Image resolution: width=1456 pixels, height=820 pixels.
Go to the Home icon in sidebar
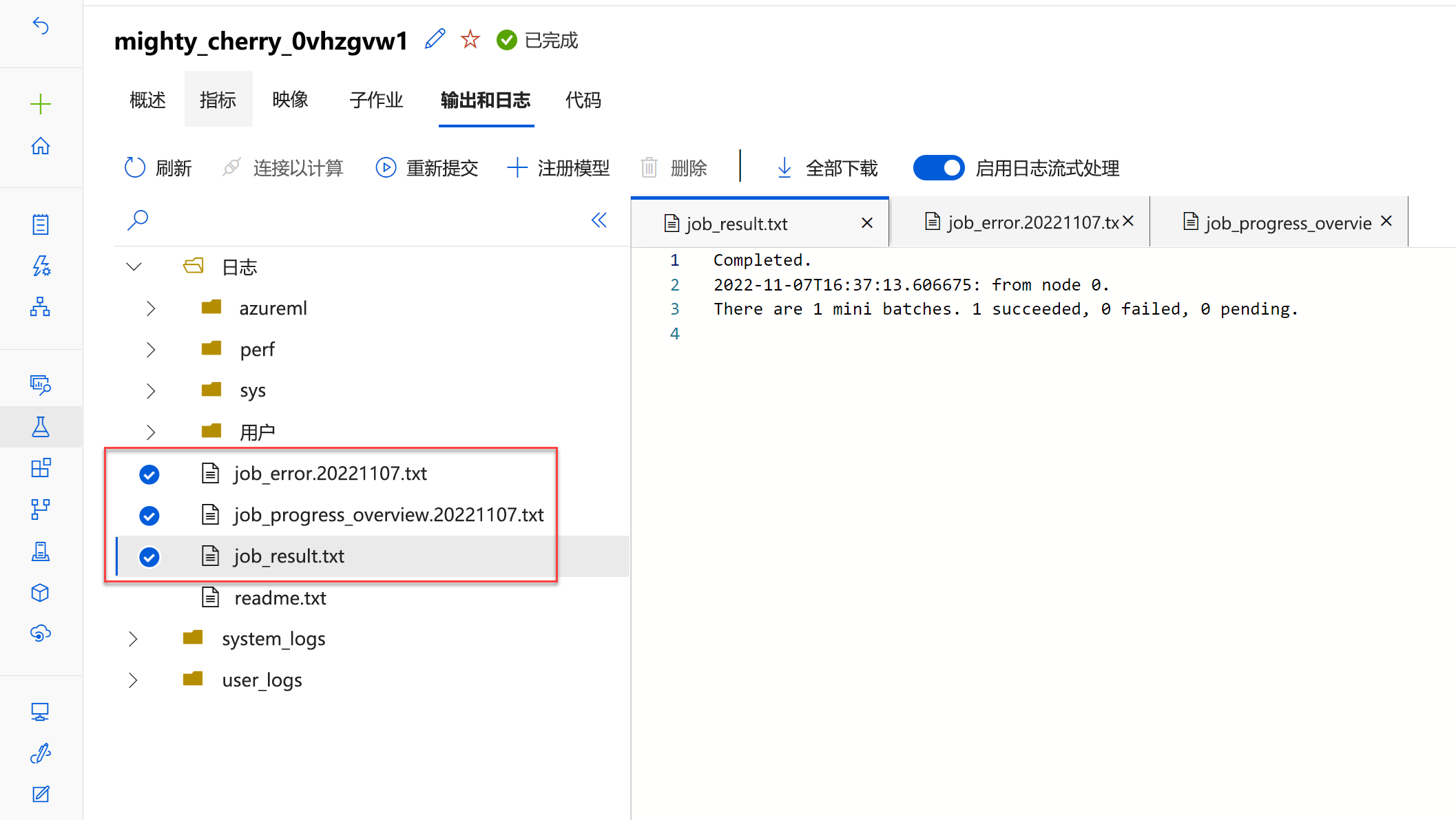click(41, 146)
